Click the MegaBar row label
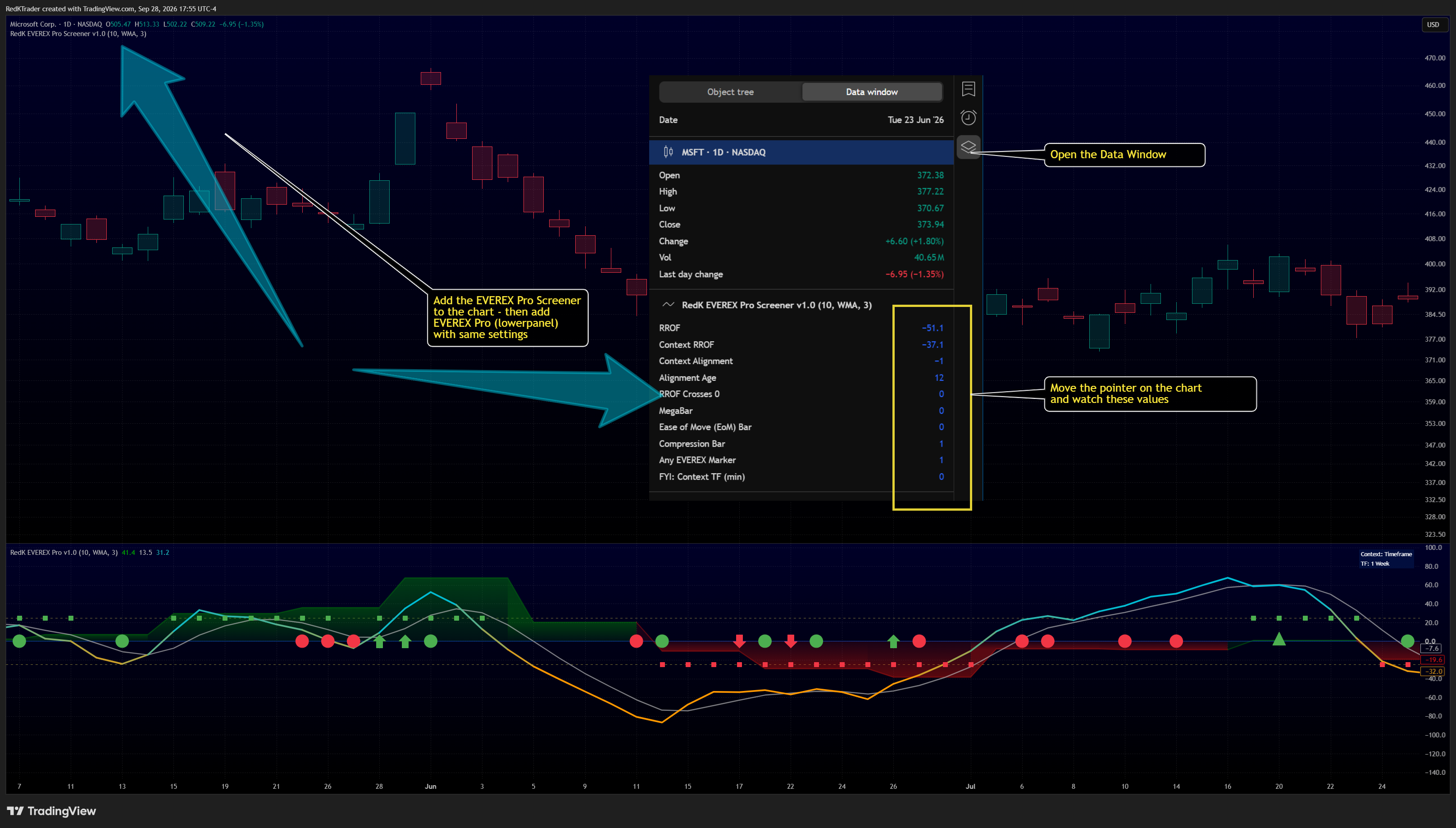 click(x=676, y=411)
